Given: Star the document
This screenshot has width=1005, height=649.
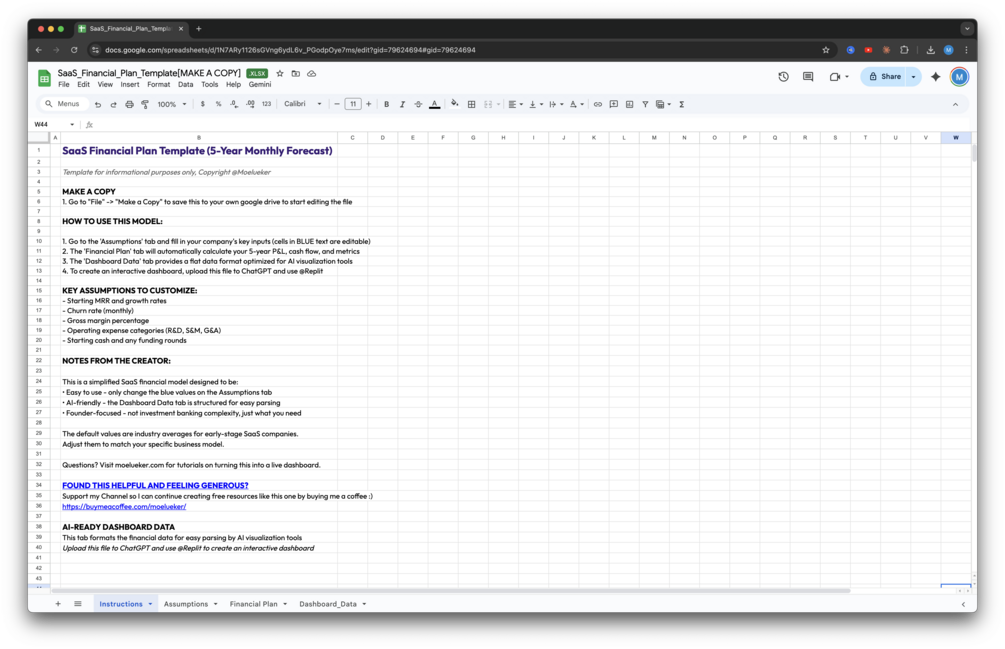Looking at the screenshot, I should coord(279,74).
